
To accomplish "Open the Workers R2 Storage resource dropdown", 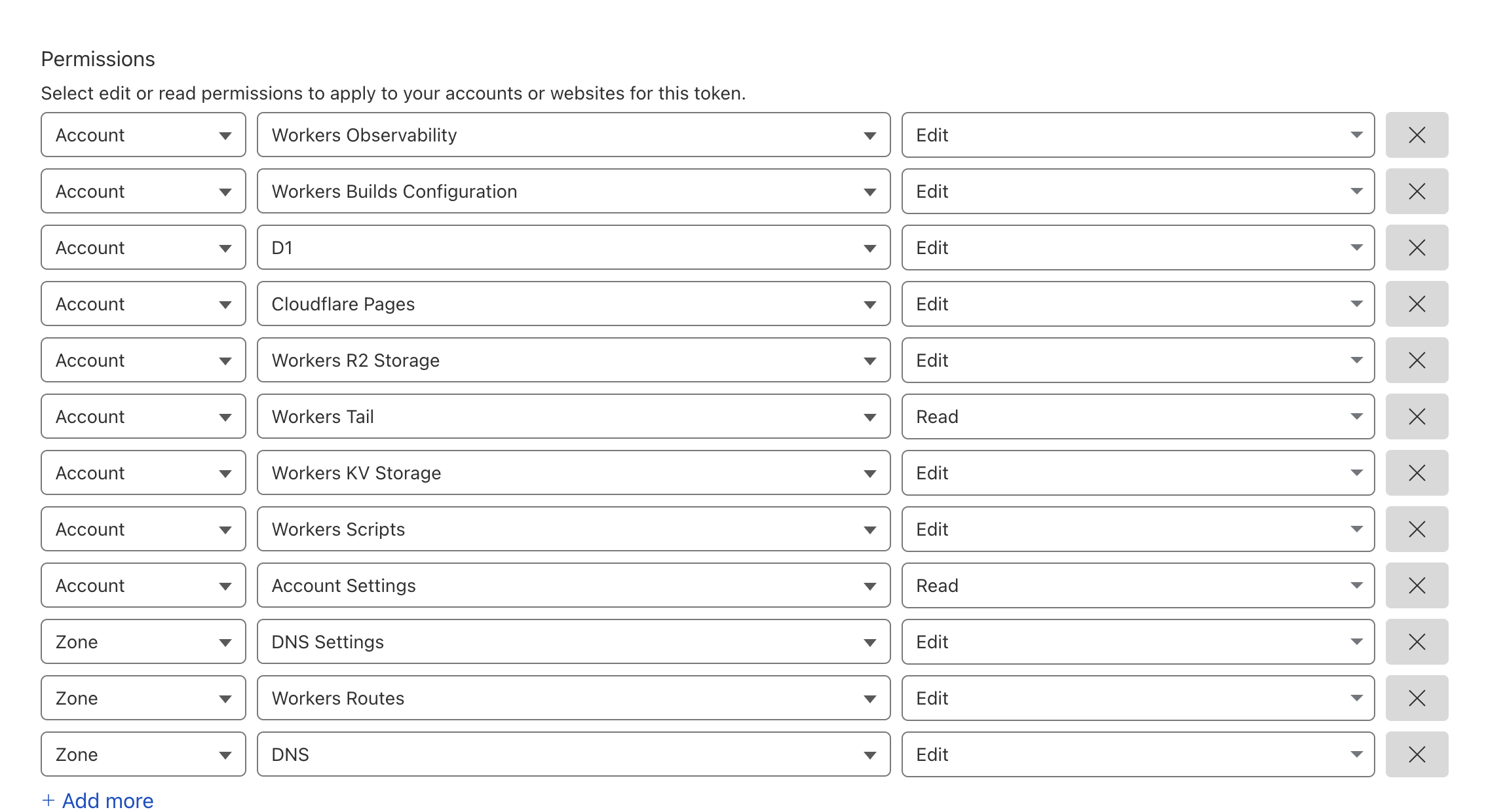I will pyautogui.click(x=573, y=360).
